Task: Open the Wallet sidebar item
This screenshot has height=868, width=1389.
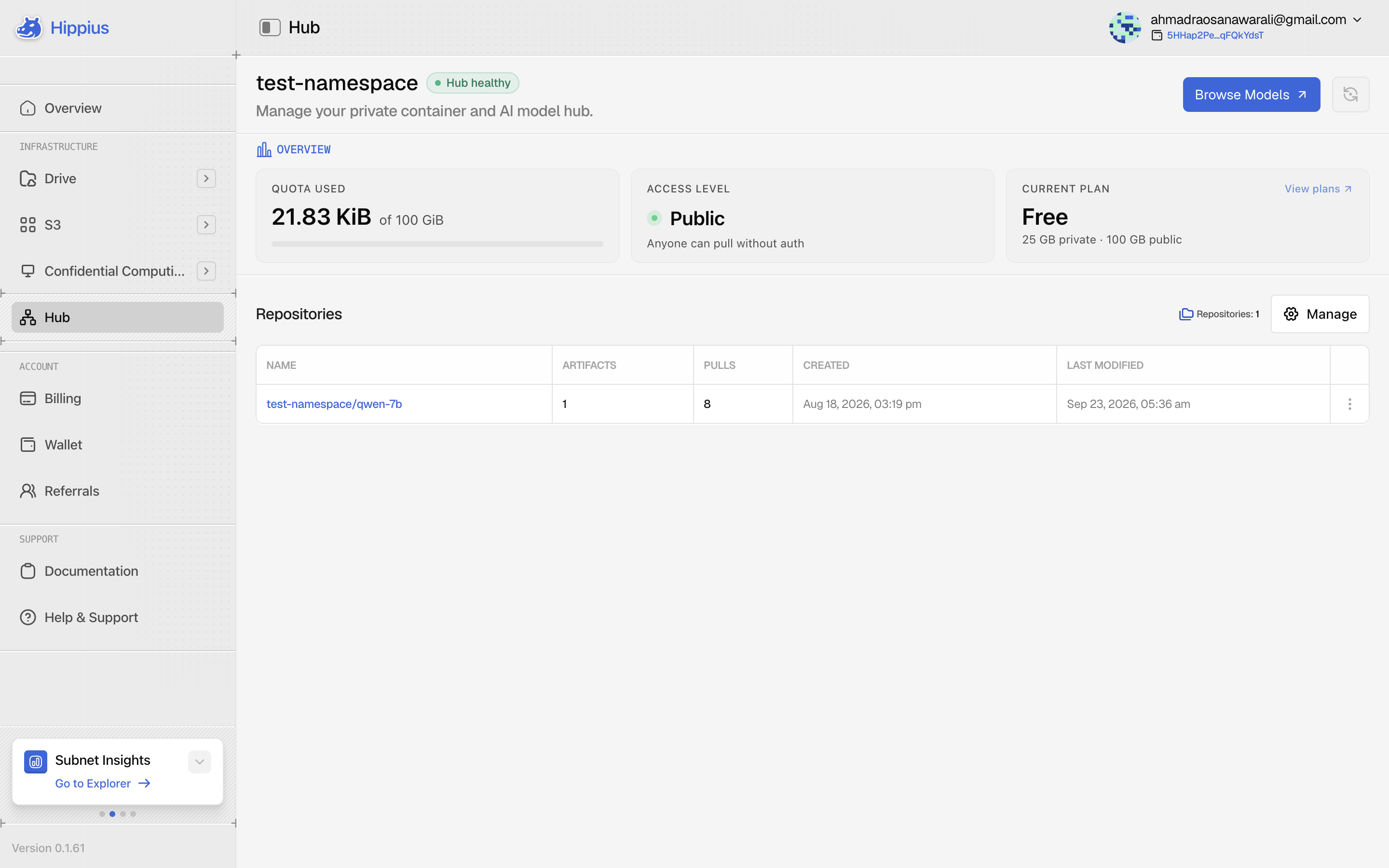Action: coord(118,445)
